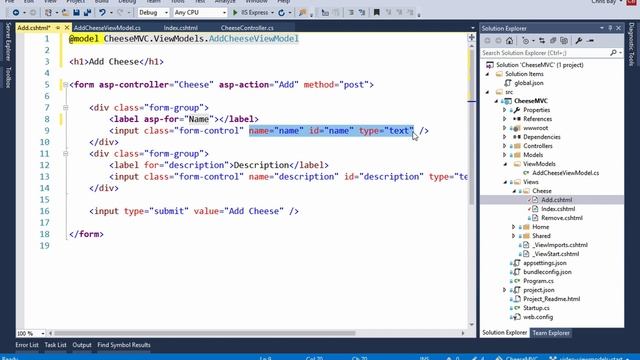This screenshot has height=360, width=640.
Task: Open the Task List tab
Action: [x=56, y=345]
